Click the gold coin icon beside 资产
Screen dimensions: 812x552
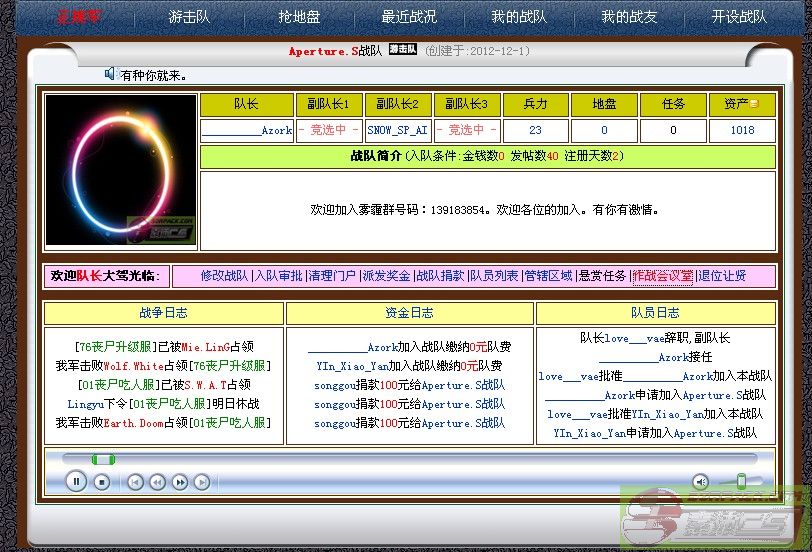(755, 104)
